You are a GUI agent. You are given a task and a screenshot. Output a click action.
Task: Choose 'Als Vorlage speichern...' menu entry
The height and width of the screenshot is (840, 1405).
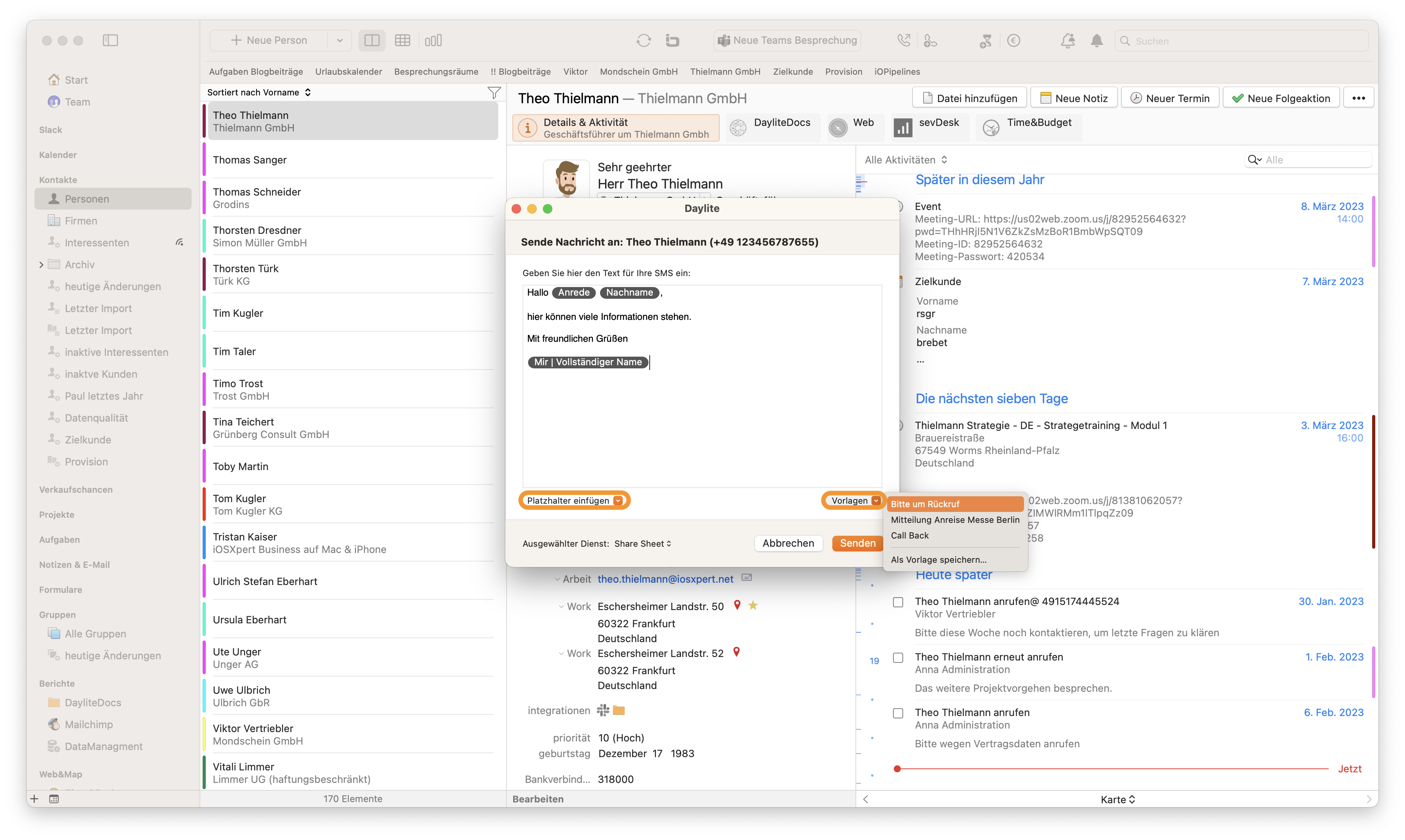[x=954, y=559]
